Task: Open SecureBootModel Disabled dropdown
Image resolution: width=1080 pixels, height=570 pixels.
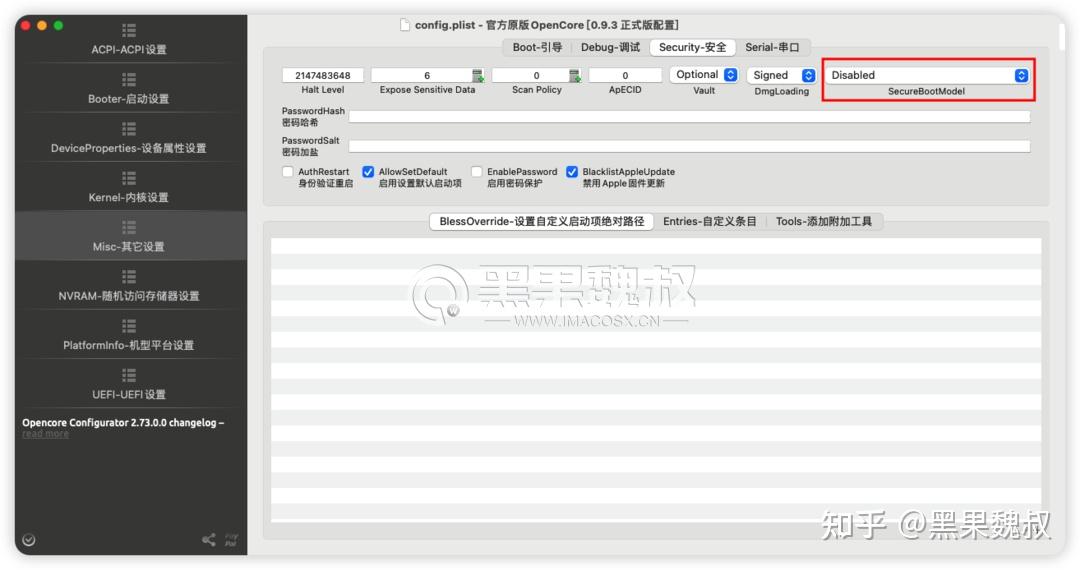Action: click(x=927, y=76)
